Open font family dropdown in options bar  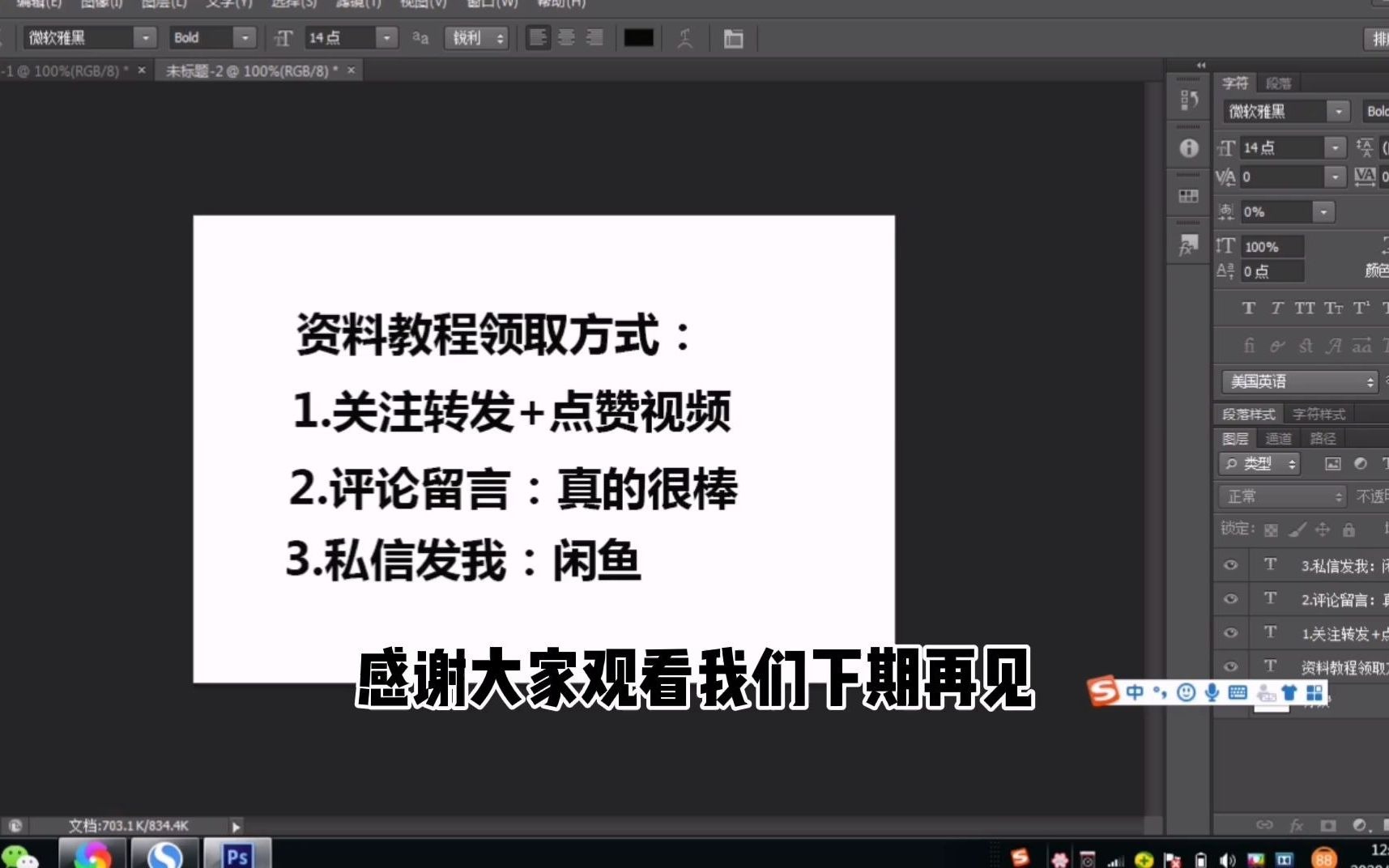click(145, 38)
